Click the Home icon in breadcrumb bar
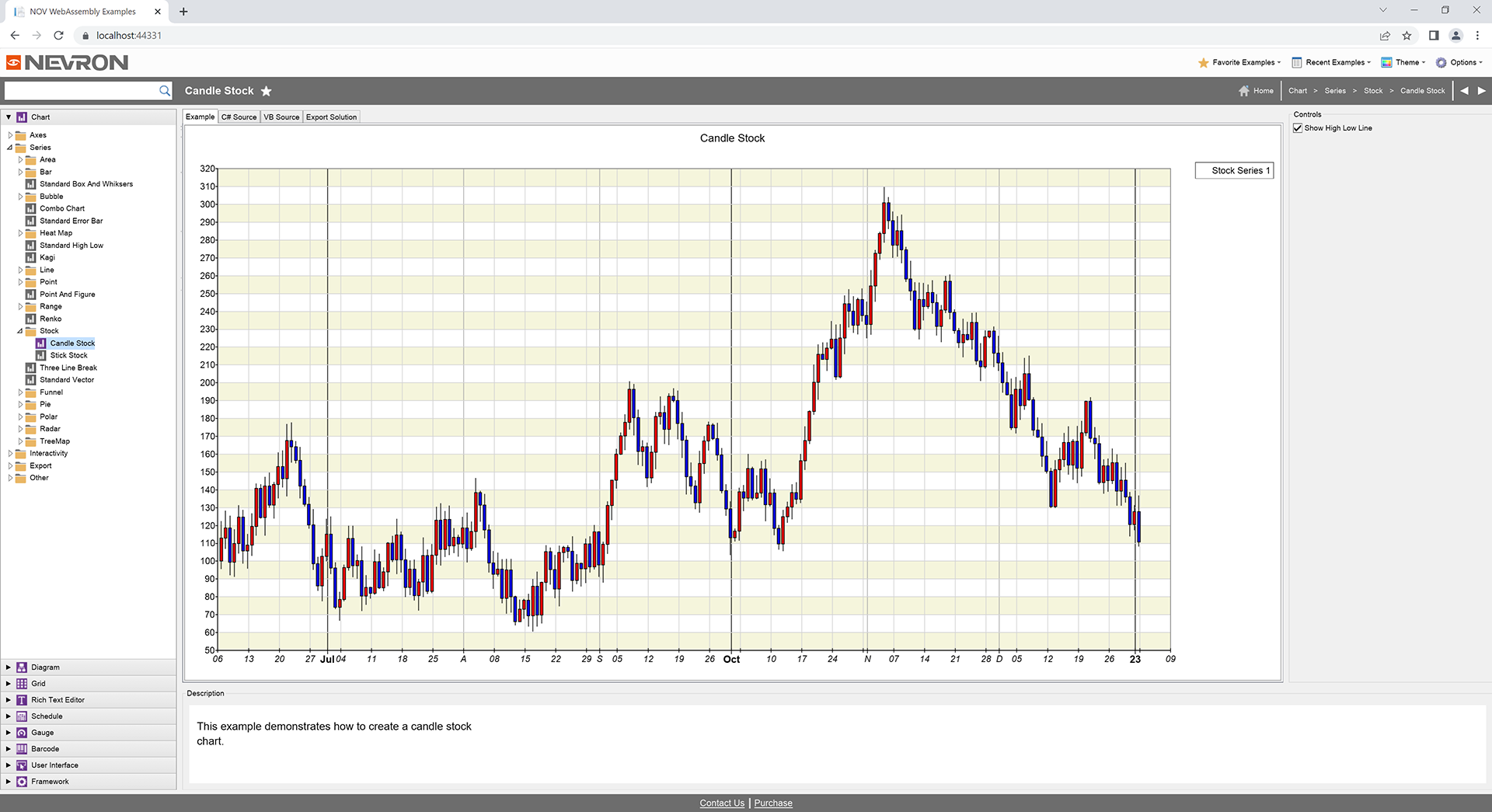 [x=1244, y=91]
